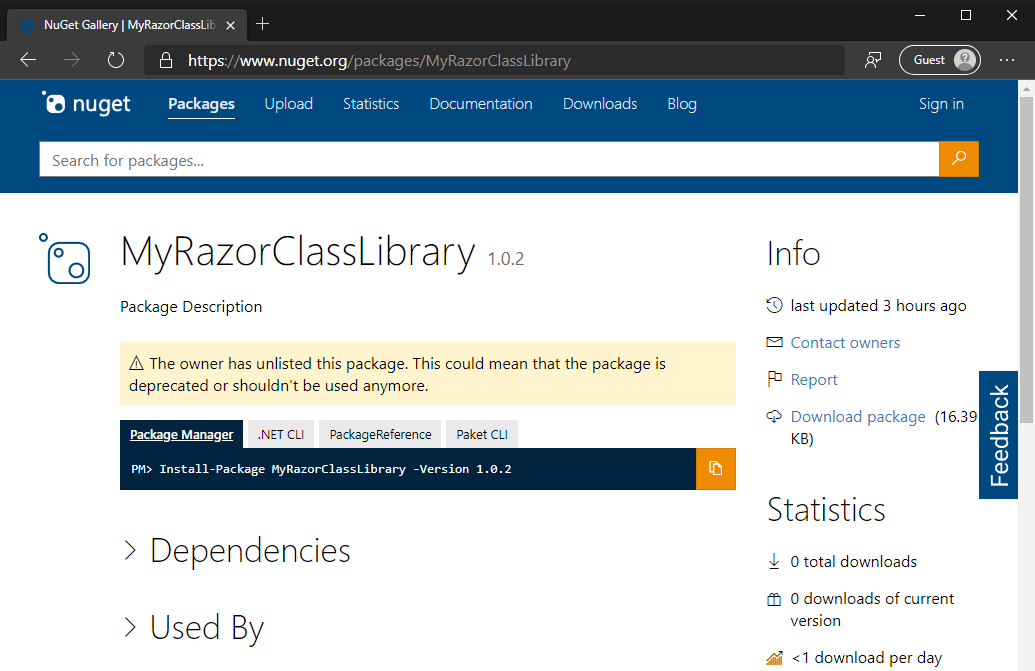Screen dimensions: 1035x671
Task: Switch to the .NET CLI tab
Action: (x=281, y=434)
